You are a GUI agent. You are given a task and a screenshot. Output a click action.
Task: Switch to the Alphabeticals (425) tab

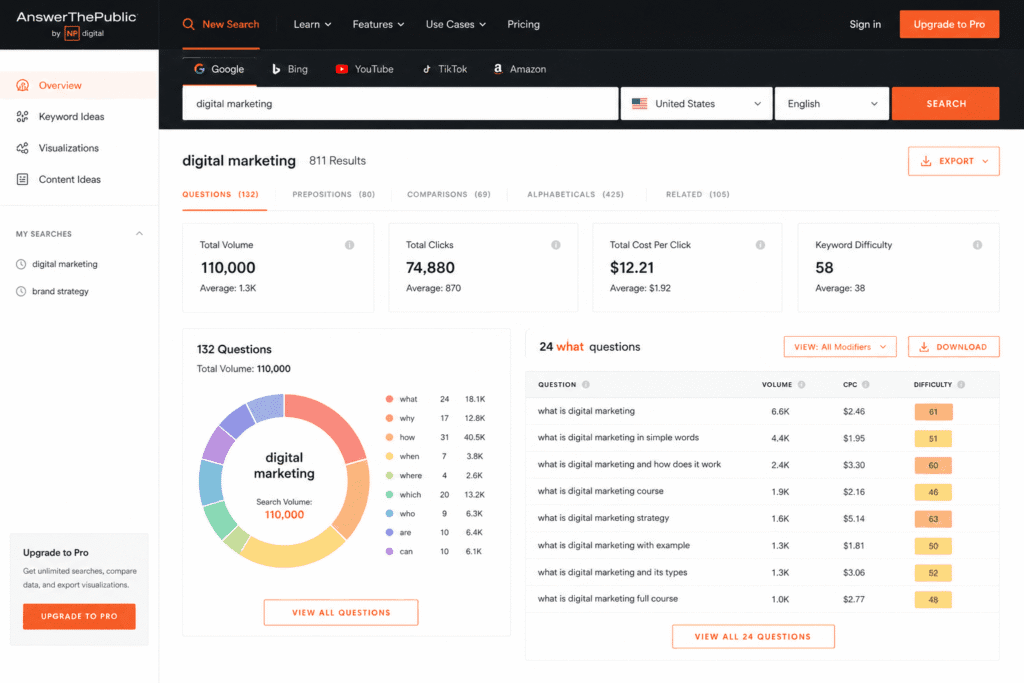pyautogui.click(x=575, y=195)
